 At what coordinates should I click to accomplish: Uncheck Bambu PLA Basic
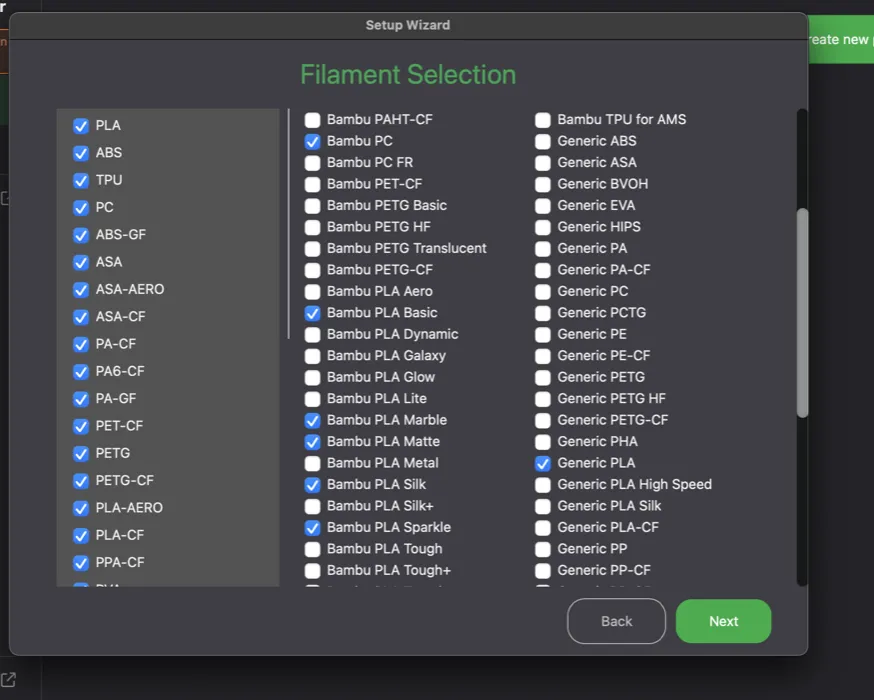tap(312, 313)
